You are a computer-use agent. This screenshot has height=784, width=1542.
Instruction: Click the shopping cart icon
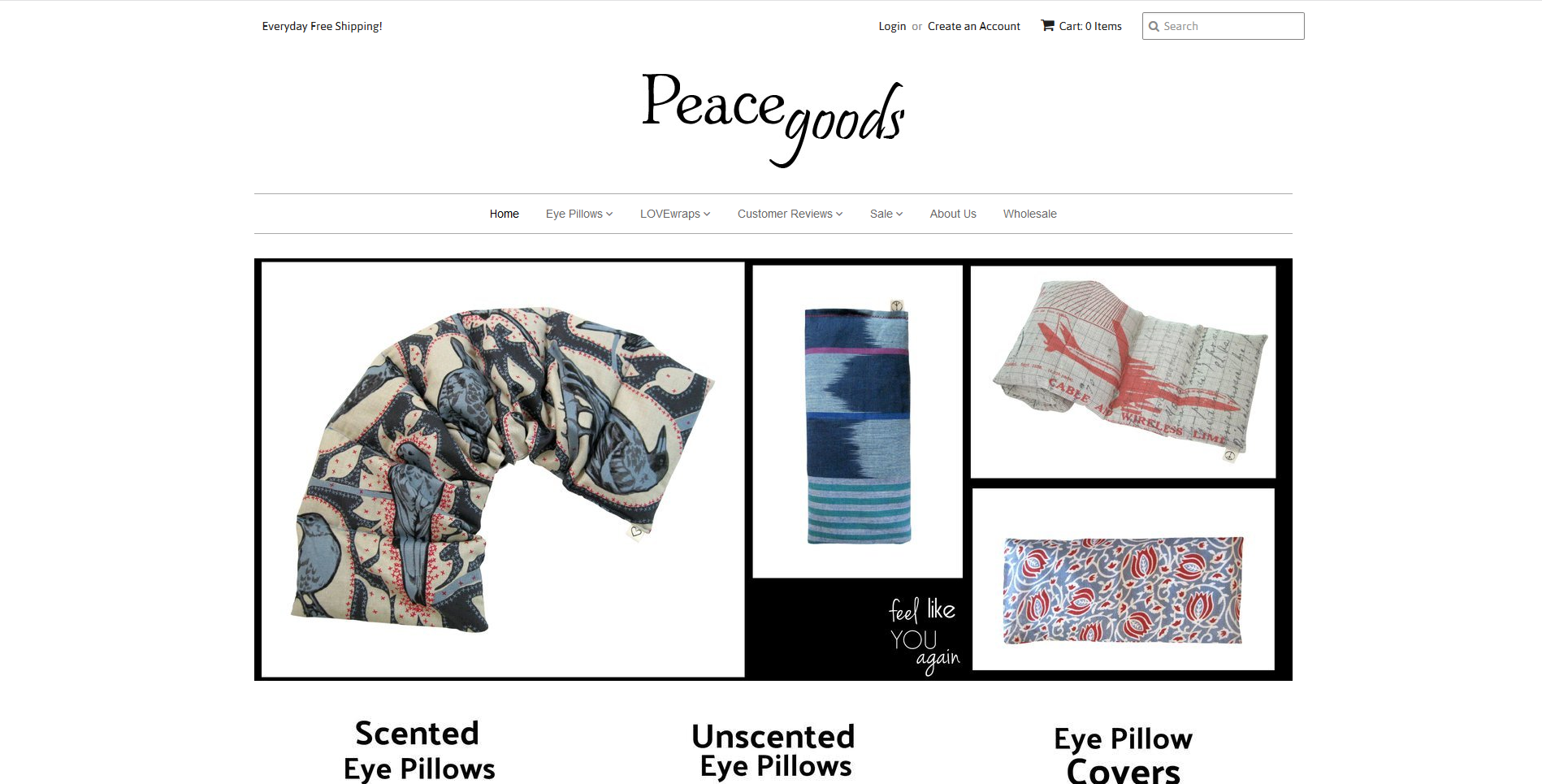(x=1047, y=25)
